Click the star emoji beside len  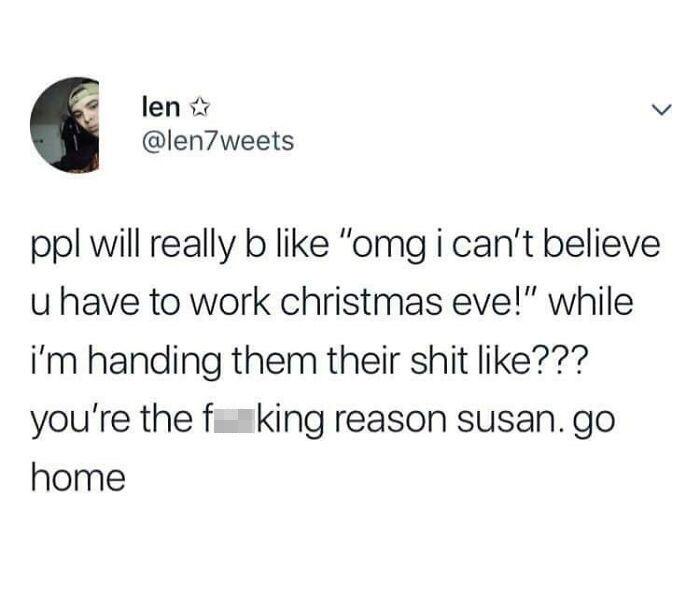200,108
